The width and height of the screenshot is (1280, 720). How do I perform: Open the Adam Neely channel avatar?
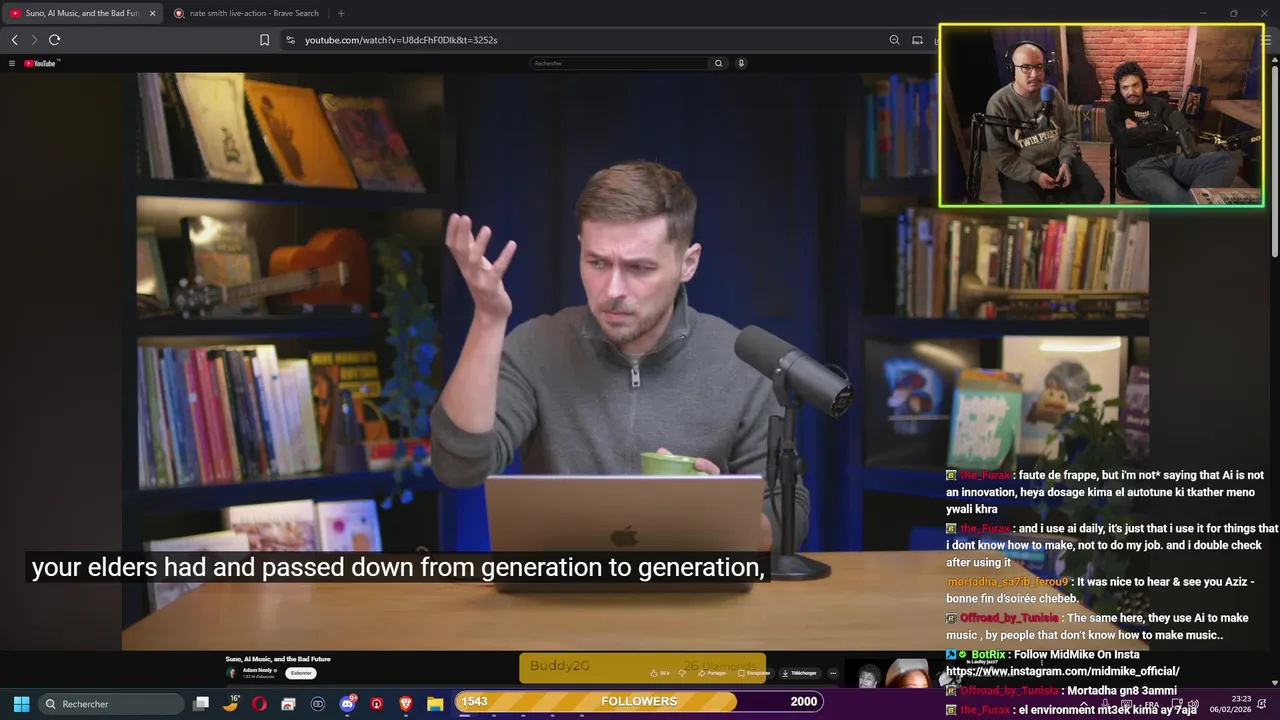point(232,673)
